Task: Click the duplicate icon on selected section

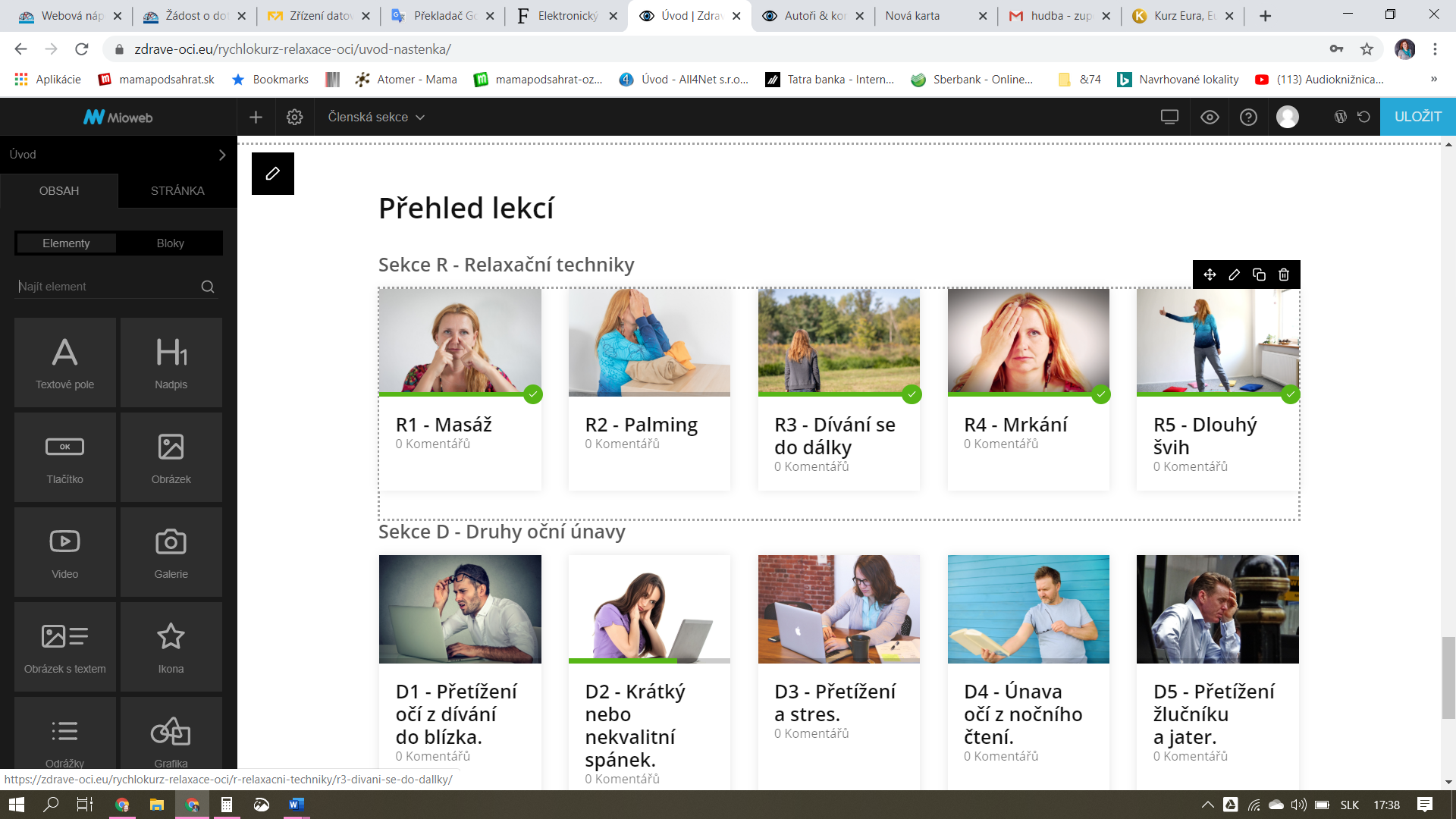Action: click(x=1259, y=275)
